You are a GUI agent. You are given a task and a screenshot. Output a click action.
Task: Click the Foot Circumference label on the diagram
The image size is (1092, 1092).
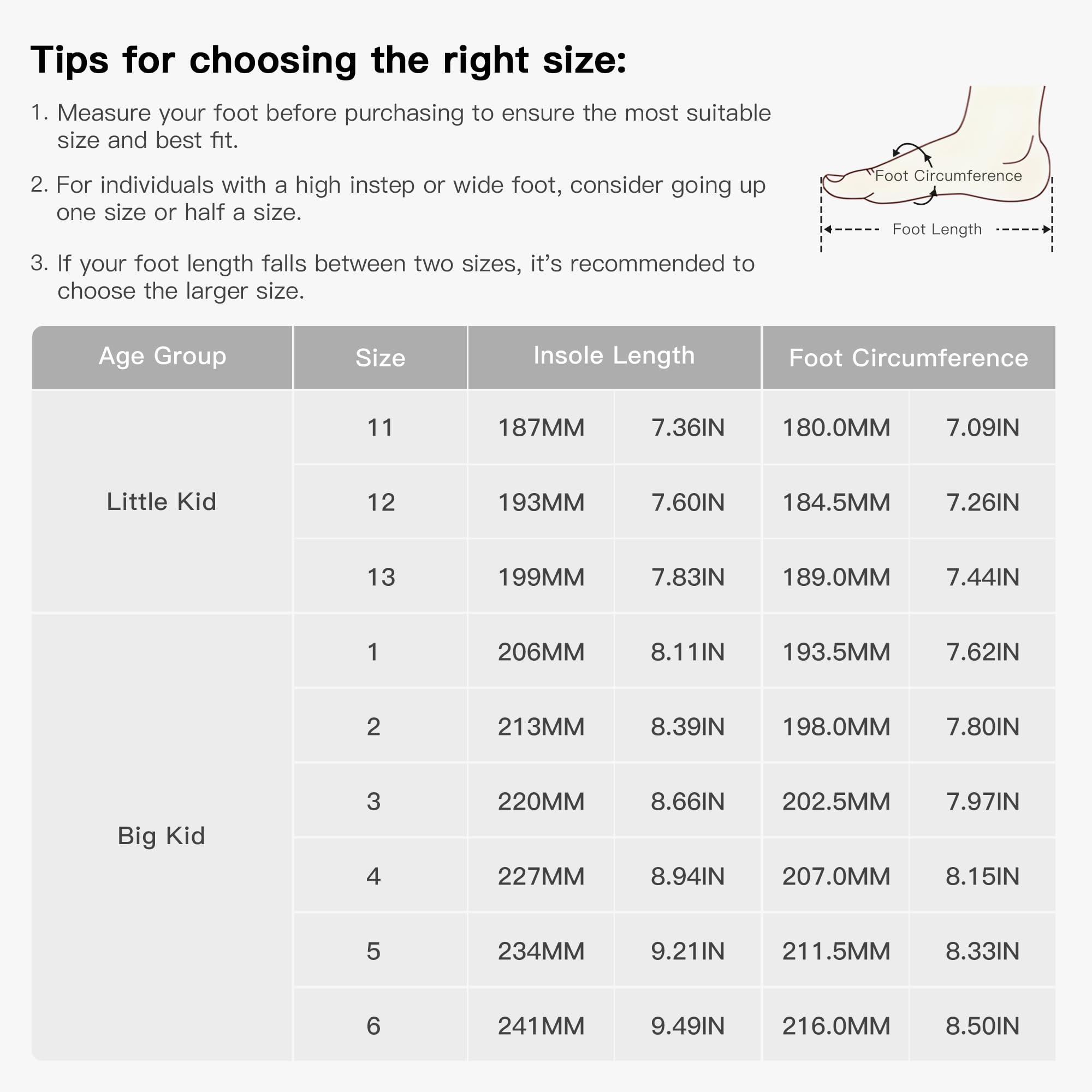948,176
